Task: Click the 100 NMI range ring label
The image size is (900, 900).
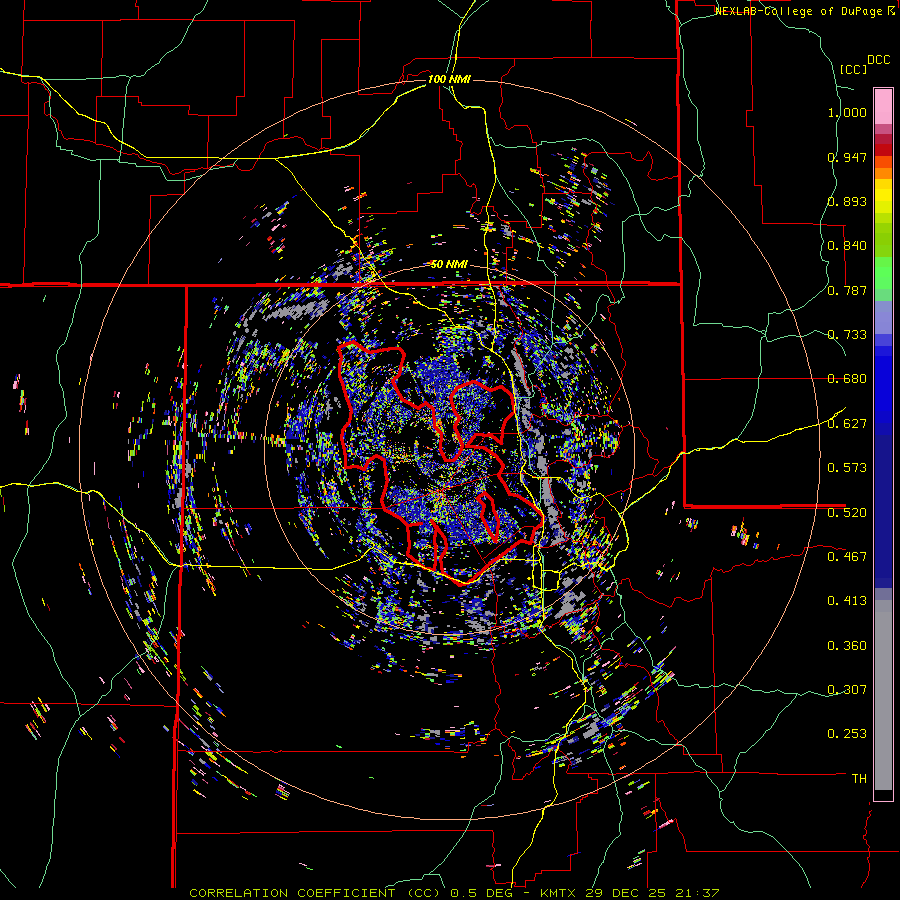Action: [449, 79]
